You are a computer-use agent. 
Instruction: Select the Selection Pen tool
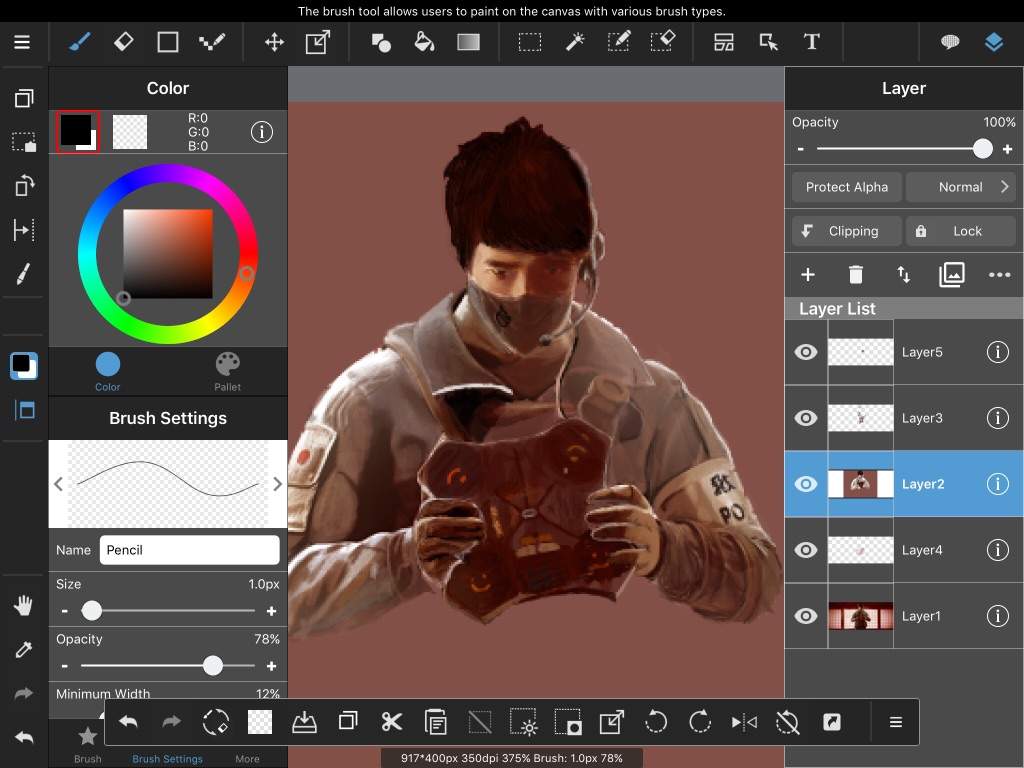click(x=618, y=42)
